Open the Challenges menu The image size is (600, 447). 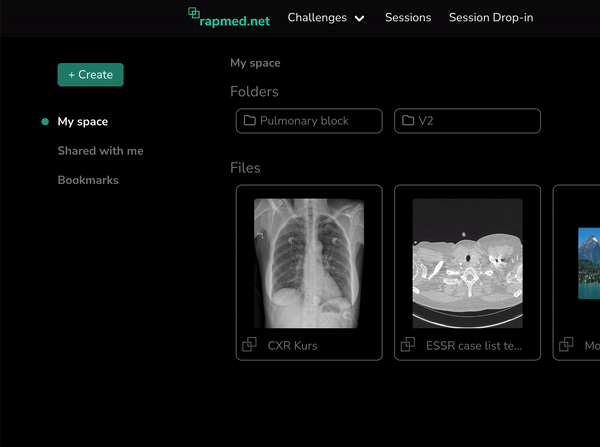[317, 18]
